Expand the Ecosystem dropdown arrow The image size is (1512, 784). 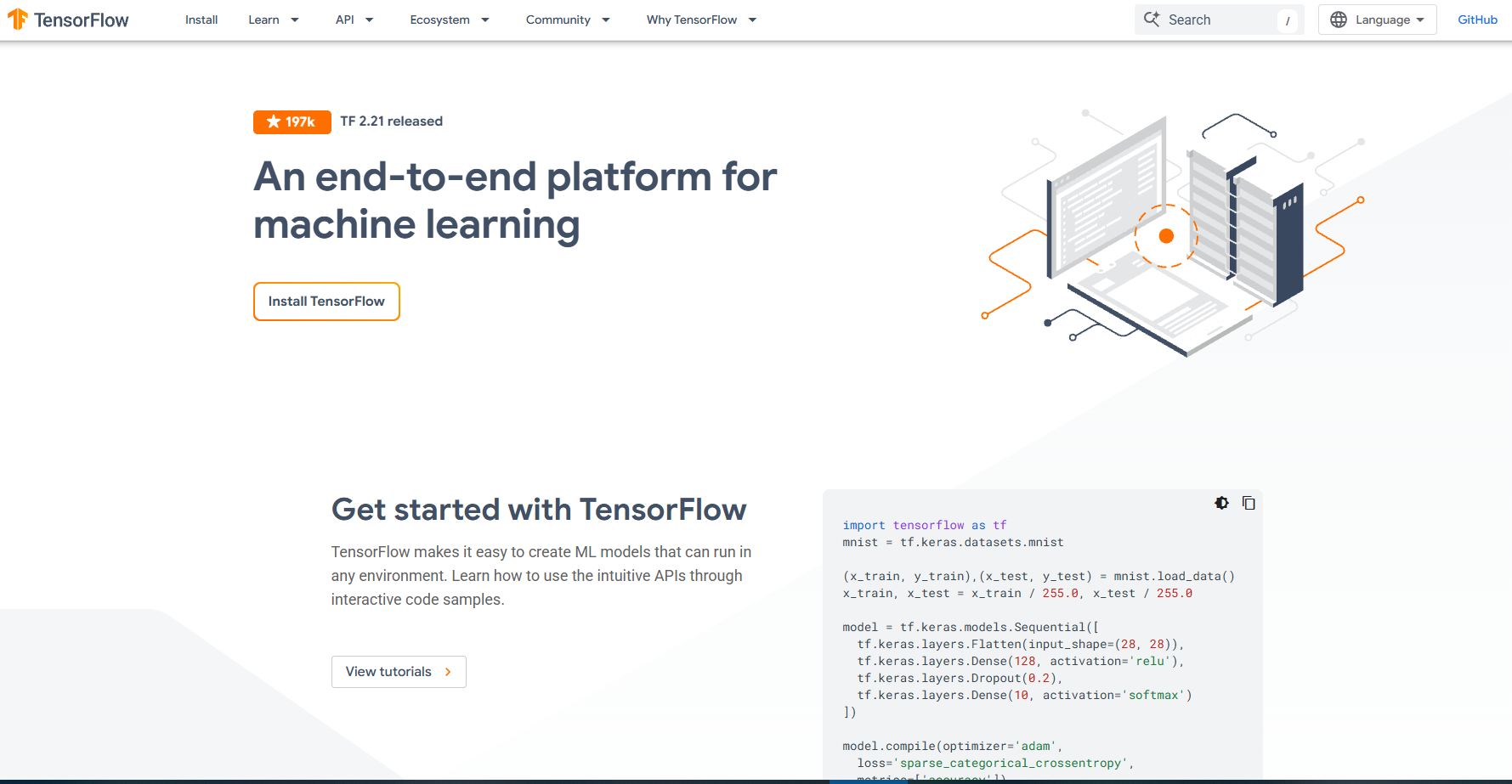click(x=485, y=20)
